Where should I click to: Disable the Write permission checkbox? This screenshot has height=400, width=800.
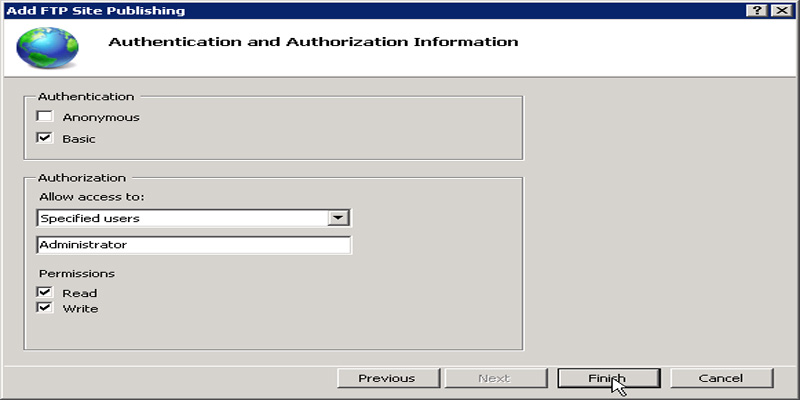coord(44,308)
